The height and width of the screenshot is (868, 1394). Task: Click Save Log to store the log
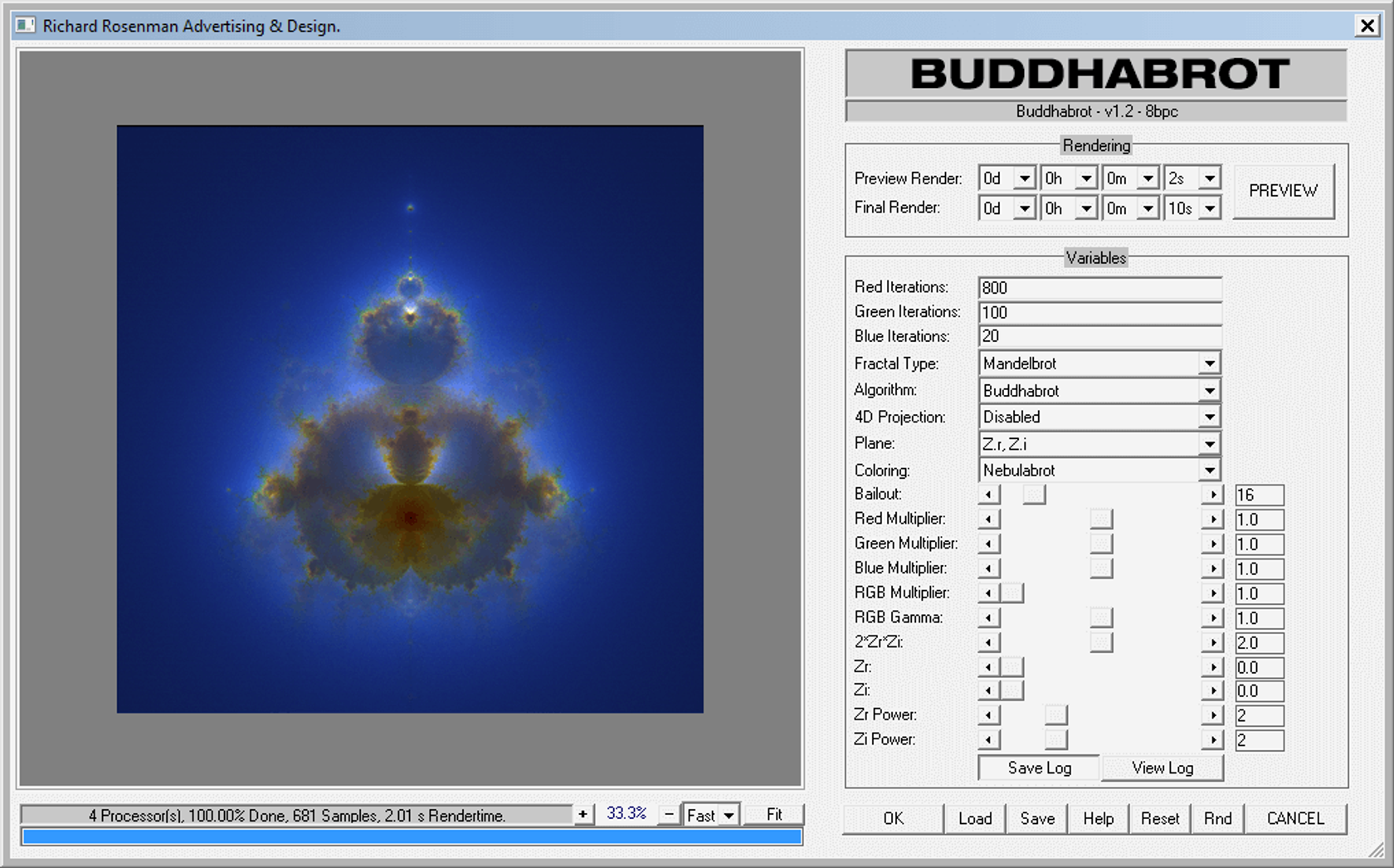click(1037, 768)
